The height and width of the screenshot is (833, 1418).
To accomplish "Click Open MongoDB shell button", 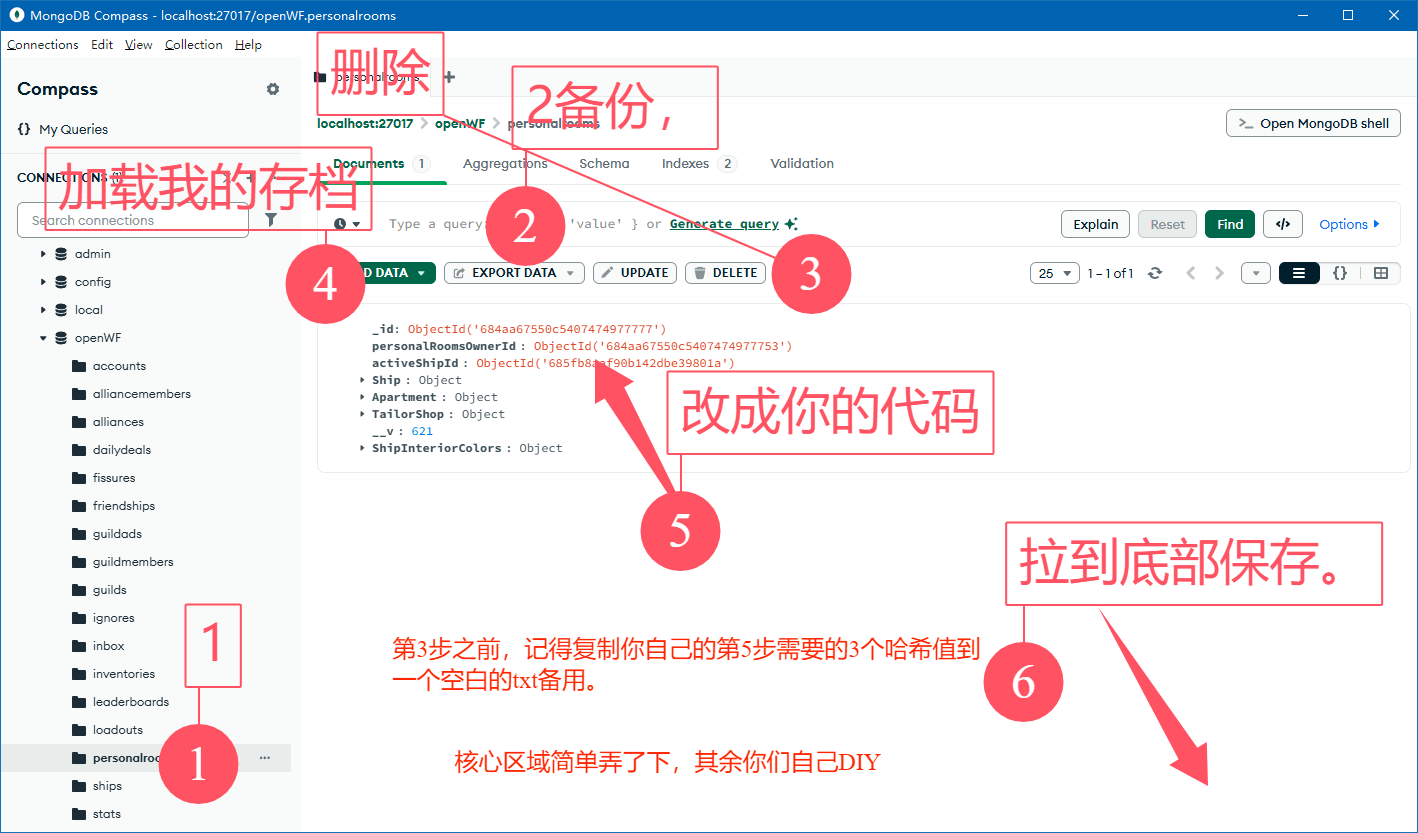I will point(1313,123).
